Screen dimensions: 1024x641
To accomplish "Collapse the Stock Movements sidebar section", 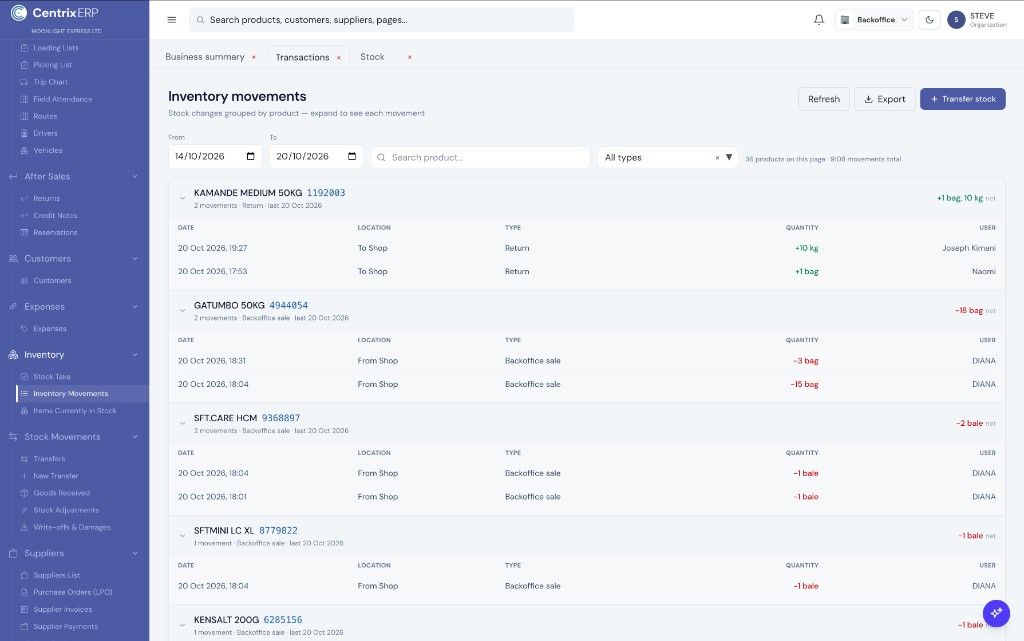I will 135,437.
